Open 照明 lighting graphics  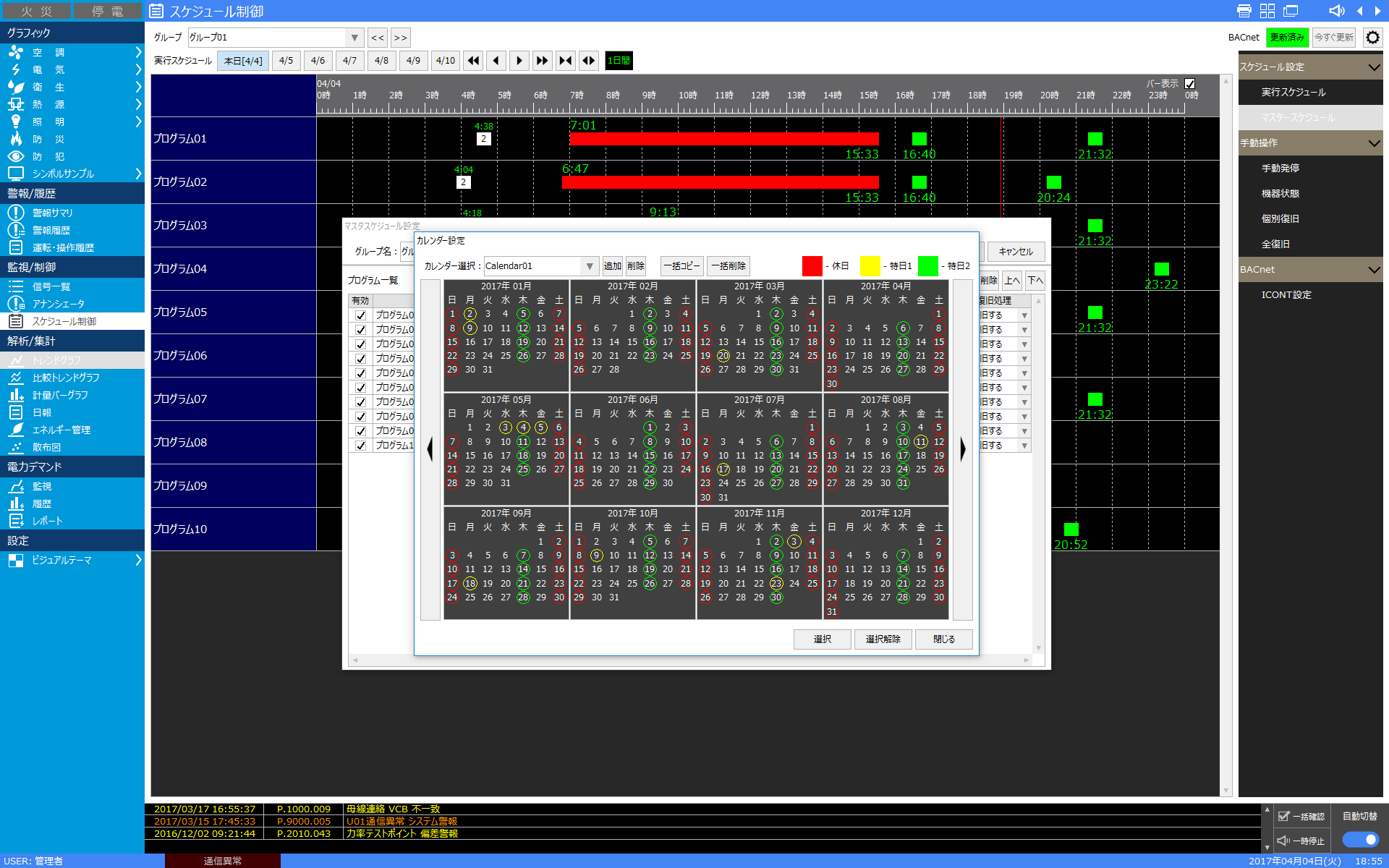pos(72,122)
